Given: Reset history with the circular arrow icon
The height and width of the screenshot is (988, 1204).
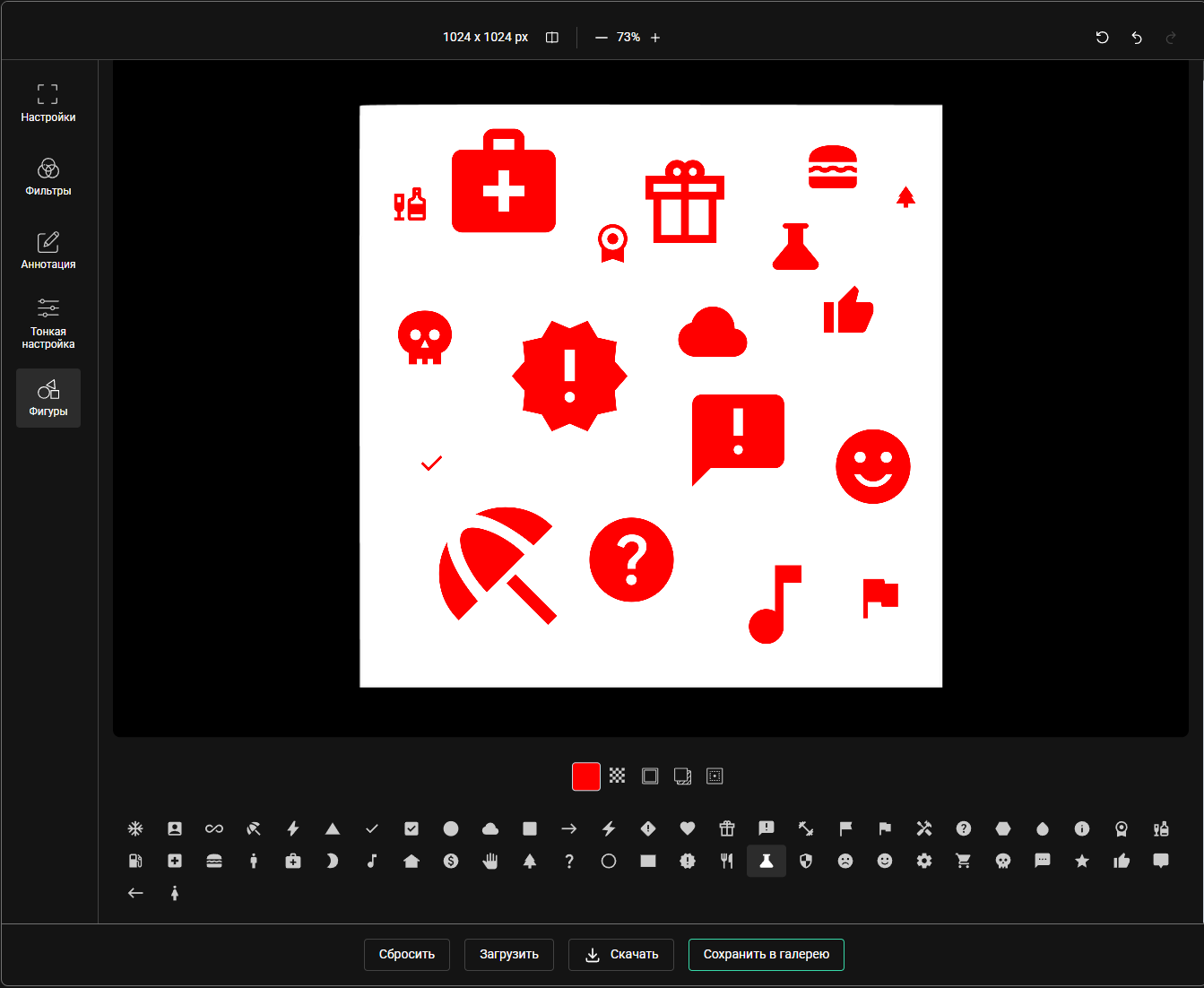Looking at the screenshot, I should [x=1103, y=38].
